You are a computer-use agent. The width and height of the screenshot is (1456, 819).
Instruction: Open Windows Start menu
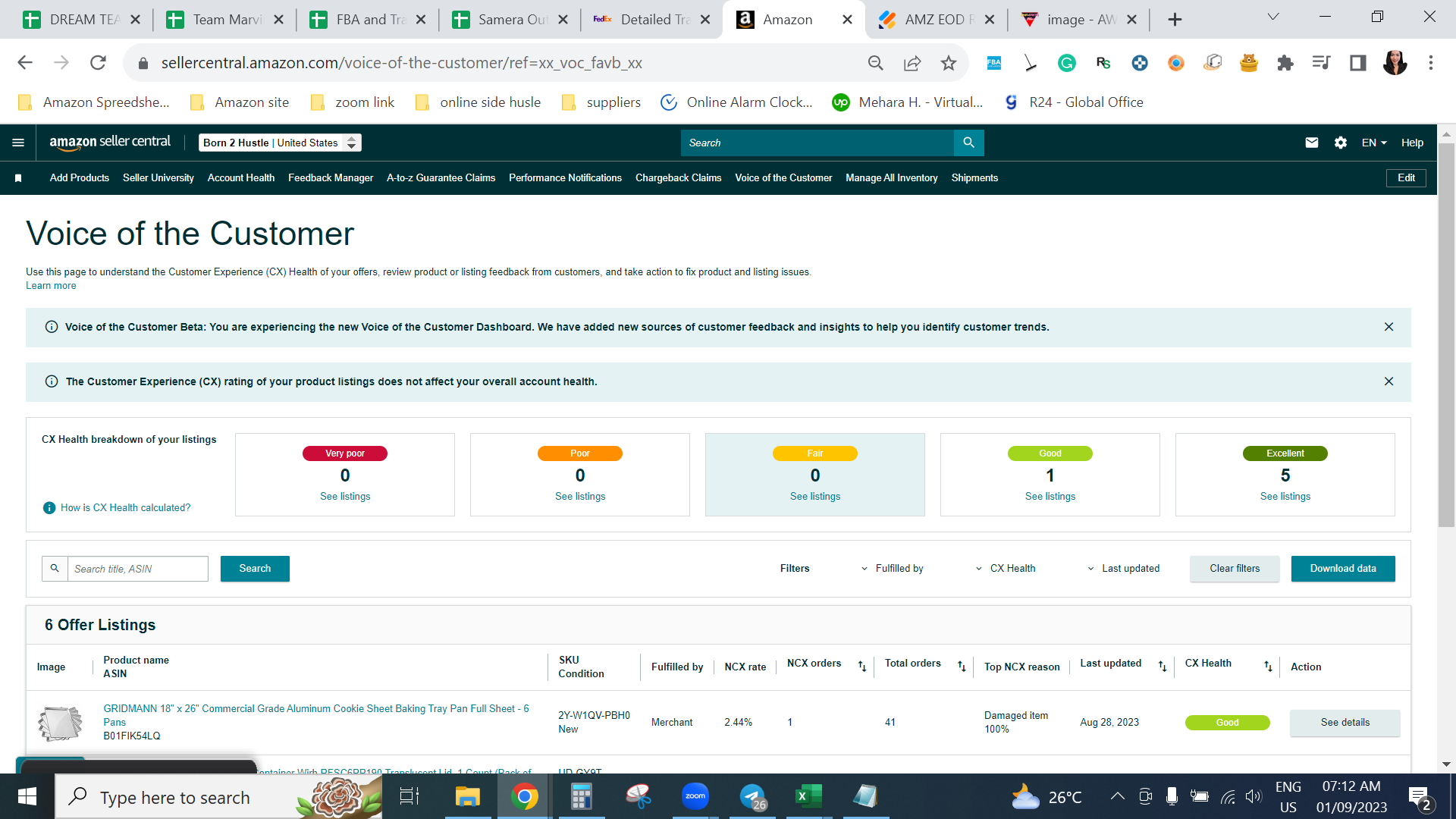click(x=27, y=796)
